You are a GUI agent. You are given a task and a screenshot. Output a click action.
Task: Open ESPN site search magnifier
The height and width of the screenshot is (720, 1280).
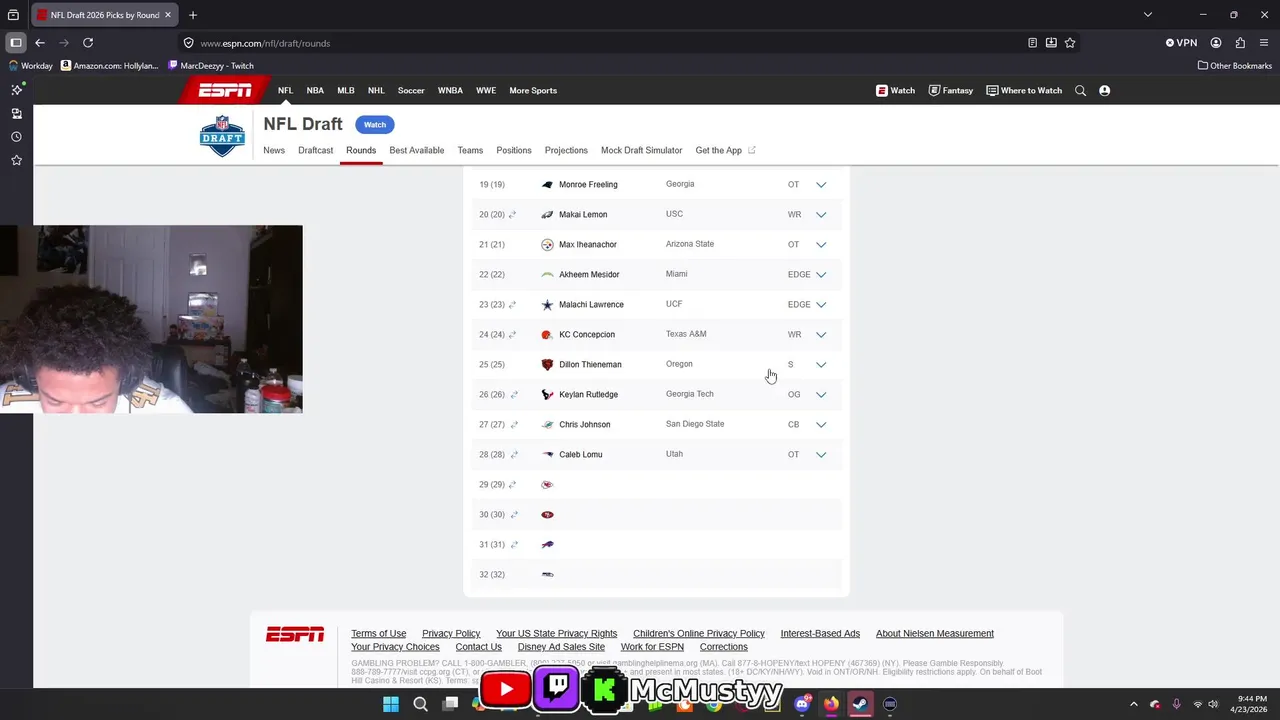(1080, 90)
